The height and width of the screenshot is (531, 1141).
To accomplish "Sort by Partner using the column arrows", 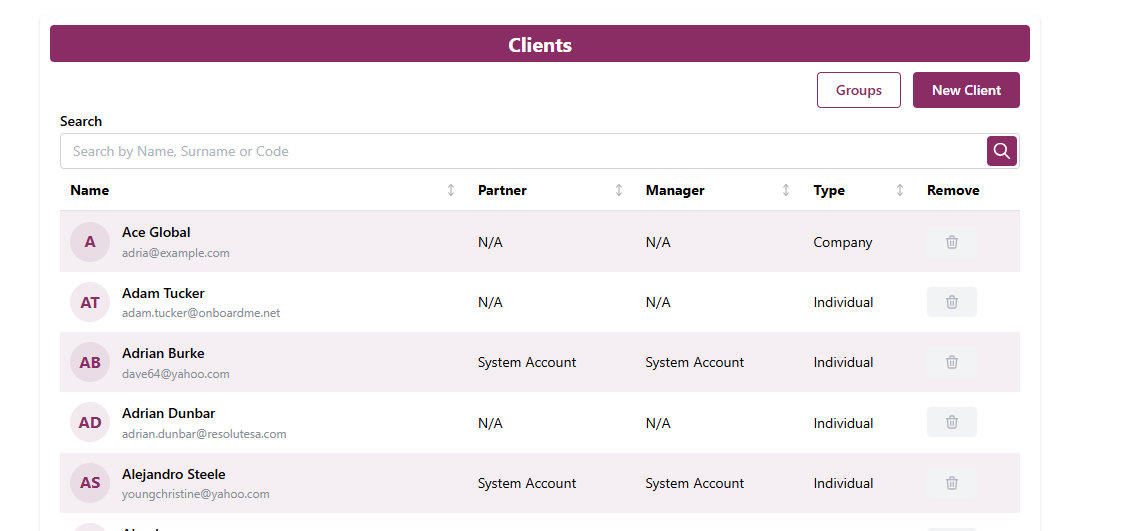I will point(619,190).
